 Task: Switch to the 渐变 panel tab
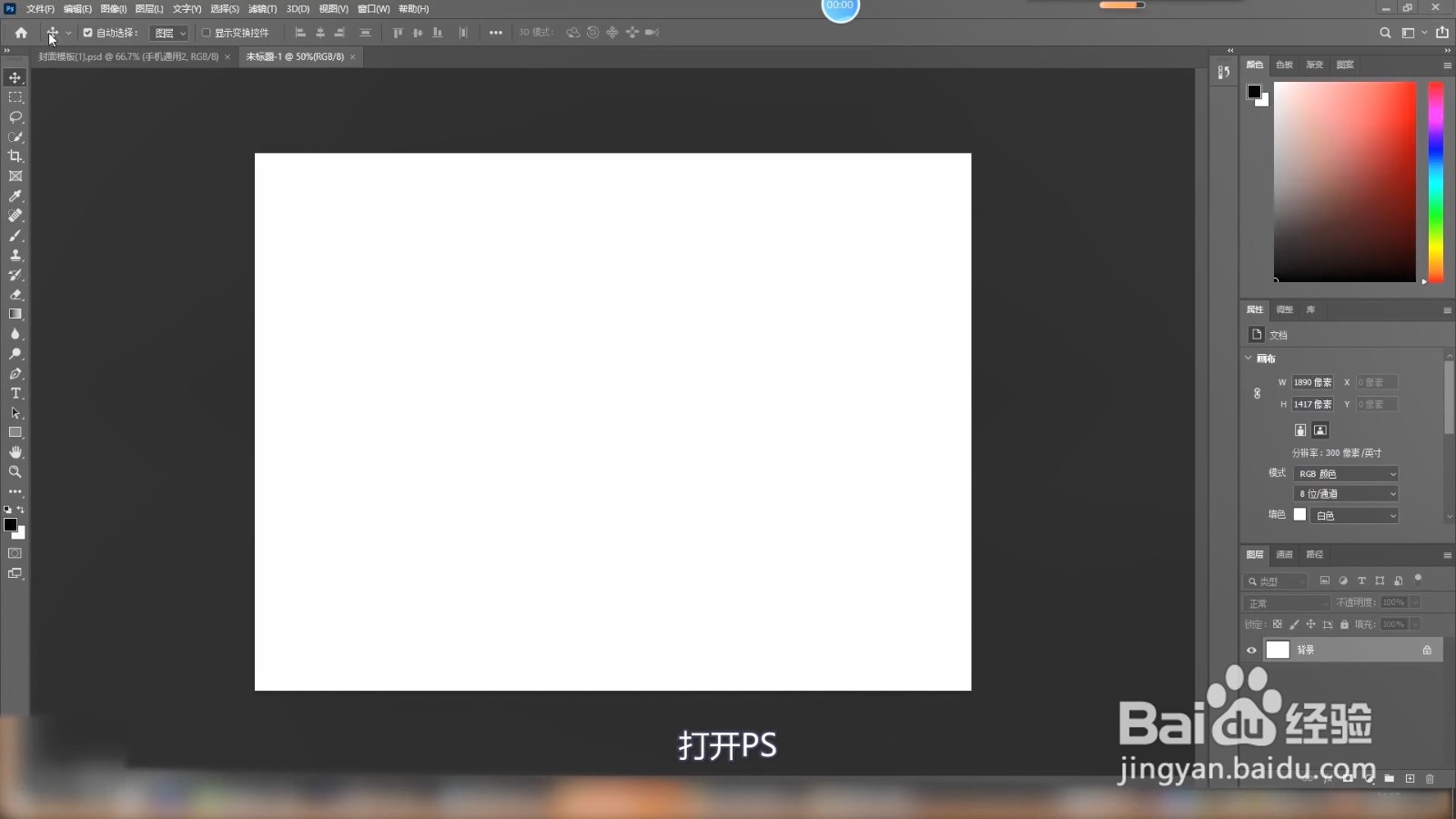pyautogui.click(x=1315, y=65)
